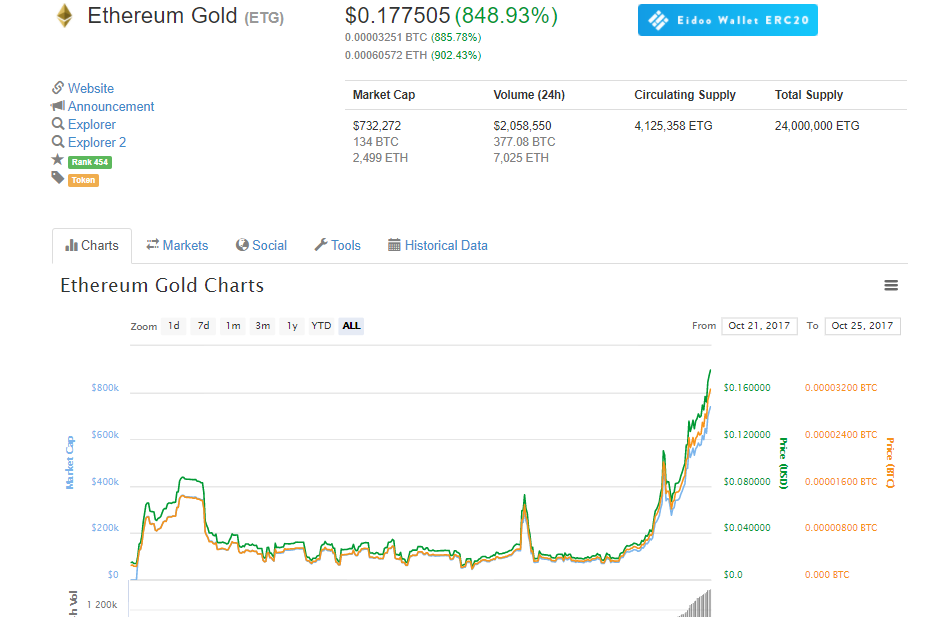The height and width of the screenshot is (617, 941).
Task: Click the $0.177505 price value
Action: click(397, 16)
